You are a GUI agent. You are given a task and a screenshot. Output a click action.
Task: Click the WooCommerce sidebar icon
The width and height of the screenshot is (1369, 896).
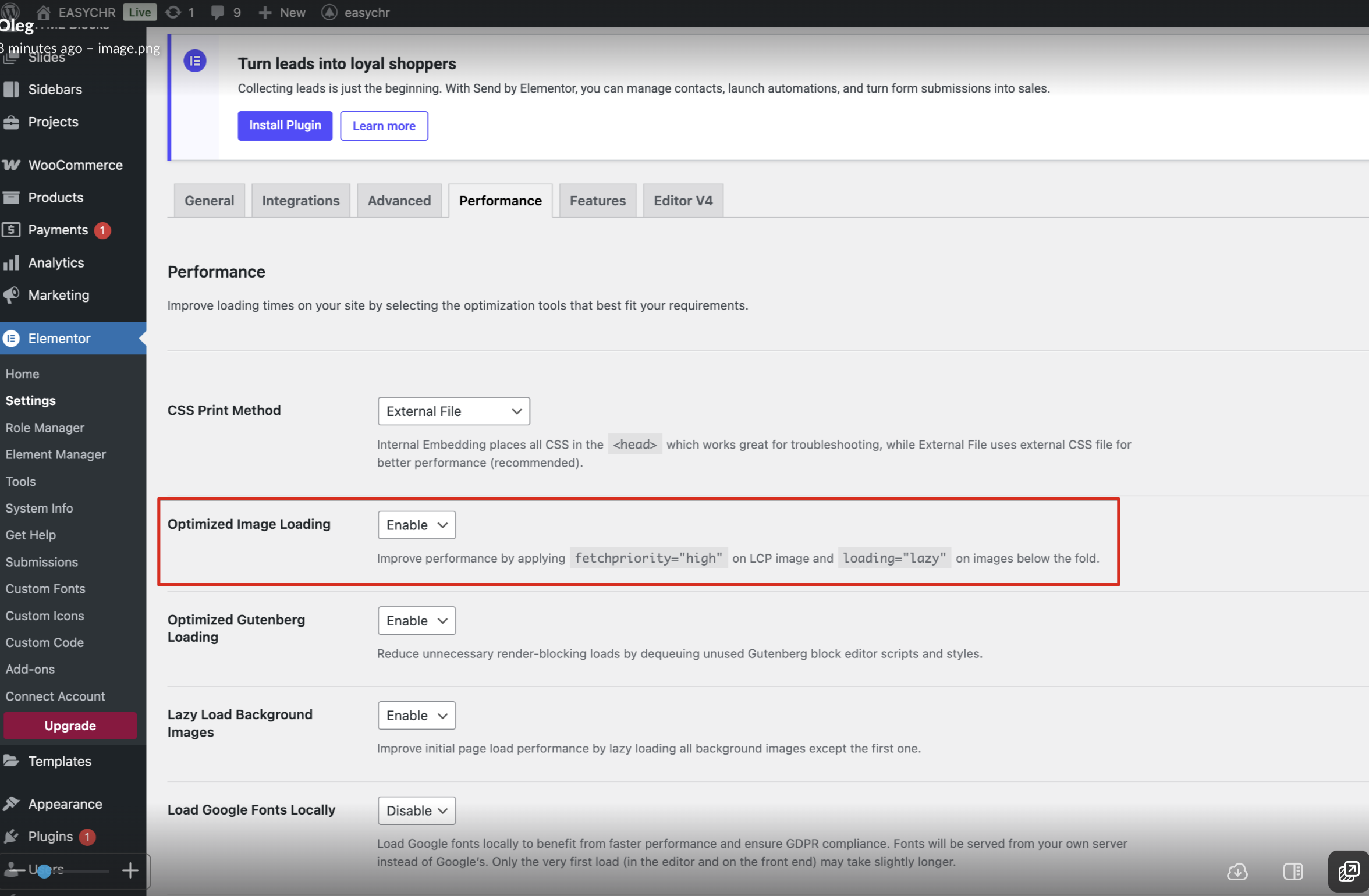(11, 165)
